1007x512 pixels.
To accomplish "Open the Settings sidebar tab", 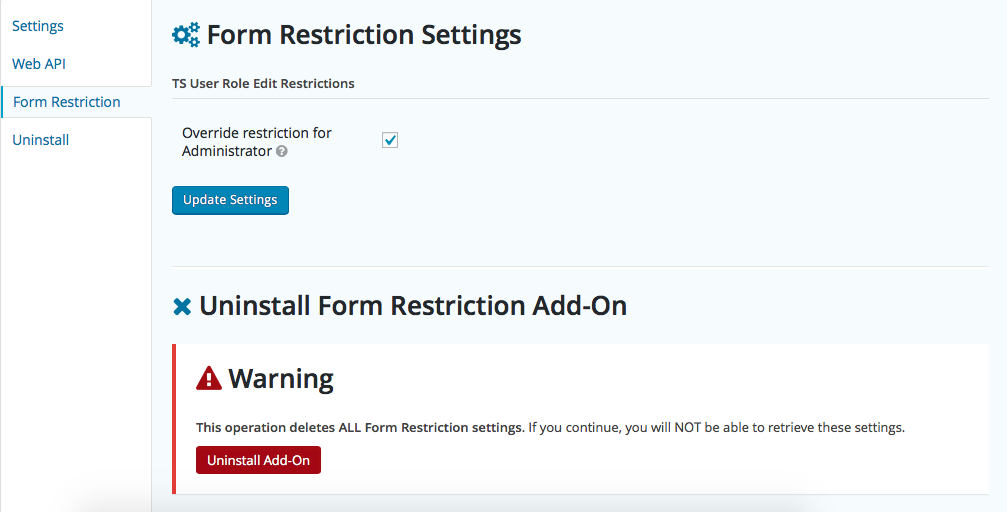I will point(38,26).
